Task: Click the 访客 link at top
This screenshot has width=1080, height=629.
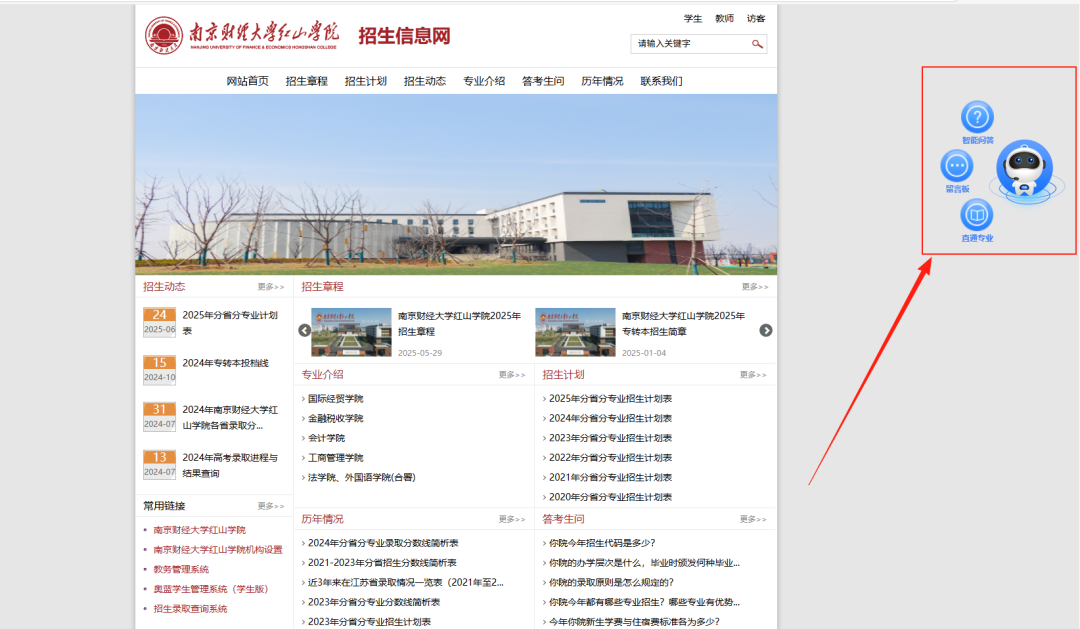Action: coord(756,19)
